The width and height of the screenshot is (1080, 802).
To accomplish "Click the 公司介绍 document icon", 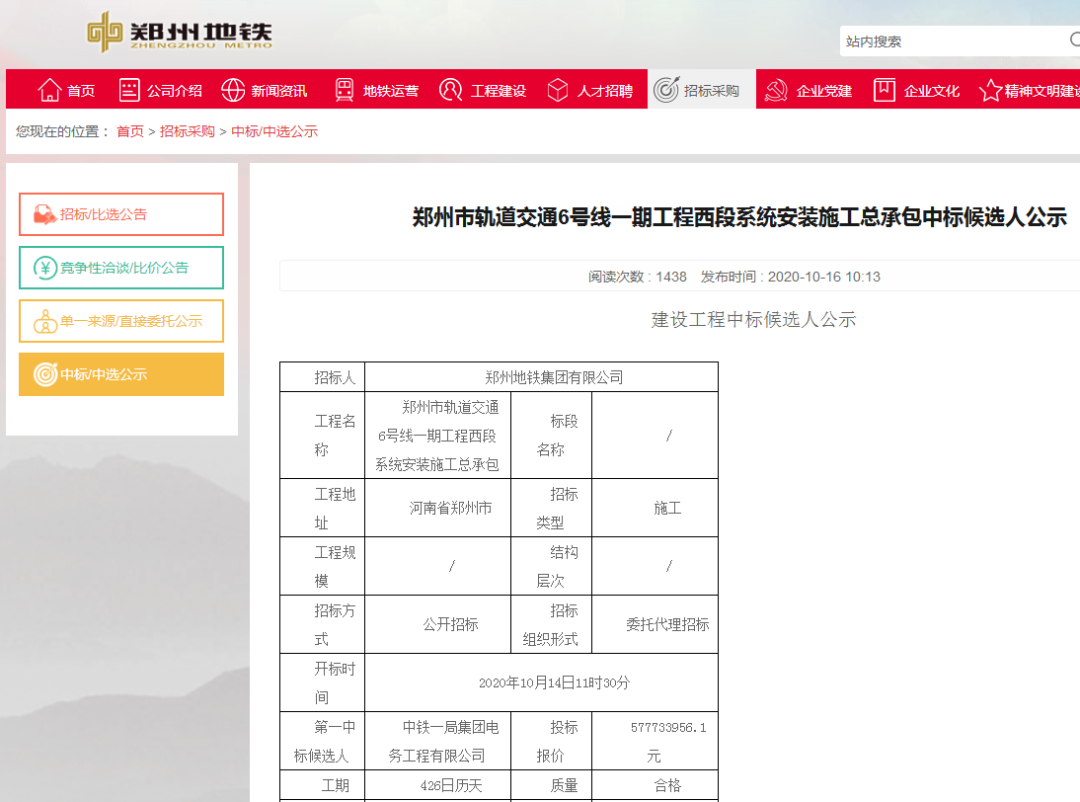I will (129, 90).
